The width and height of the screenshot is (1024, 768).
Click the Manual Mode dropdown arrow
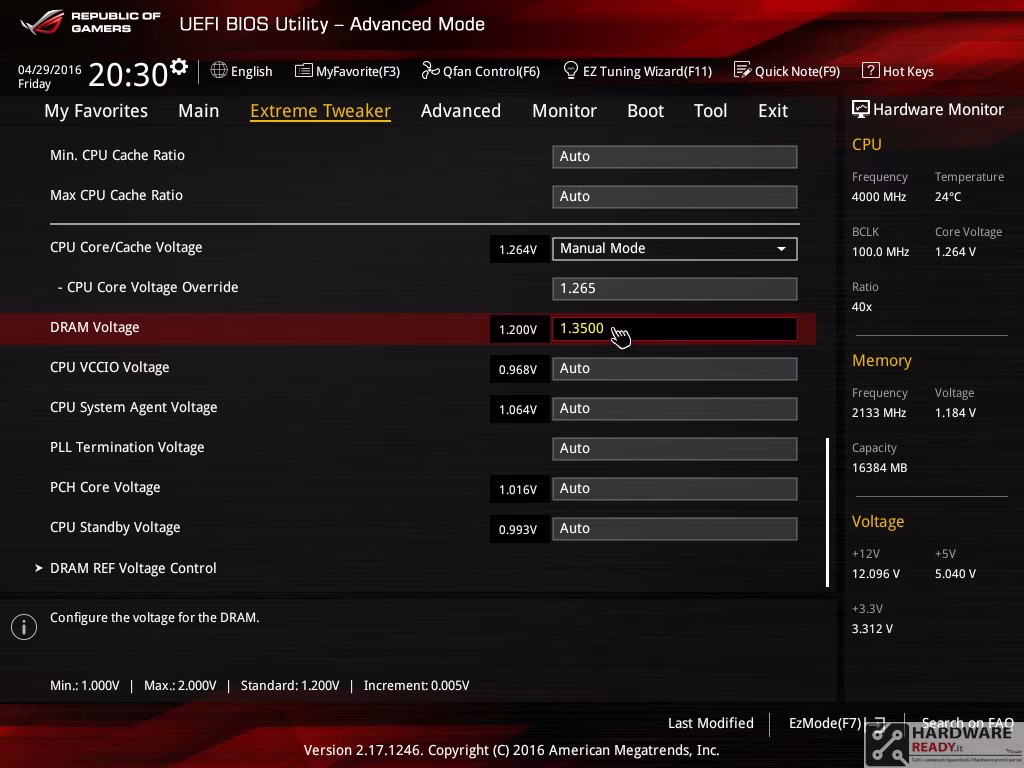click(x=781, y=249)
